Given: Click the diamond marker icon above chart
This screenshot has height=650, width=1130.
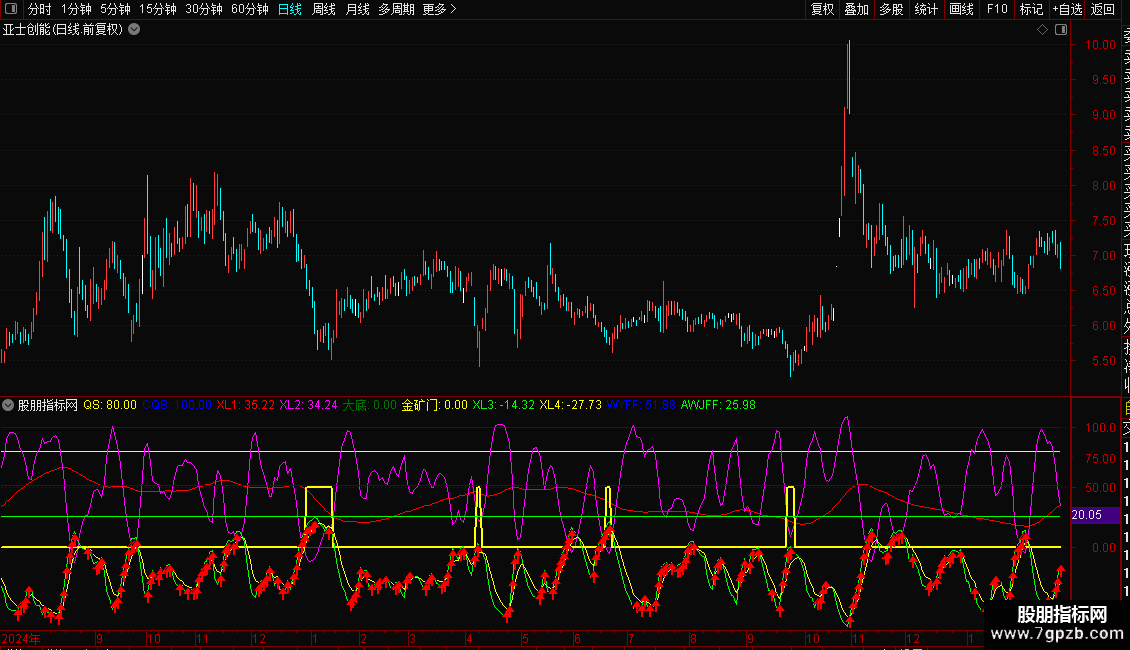Looking at the screenshot, I should point(1042,30).
